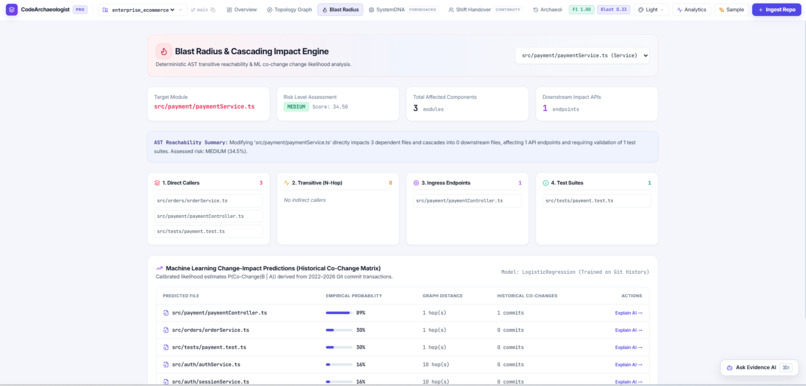Click file icon next to orderService.ts prediction row

coord(166,330)
